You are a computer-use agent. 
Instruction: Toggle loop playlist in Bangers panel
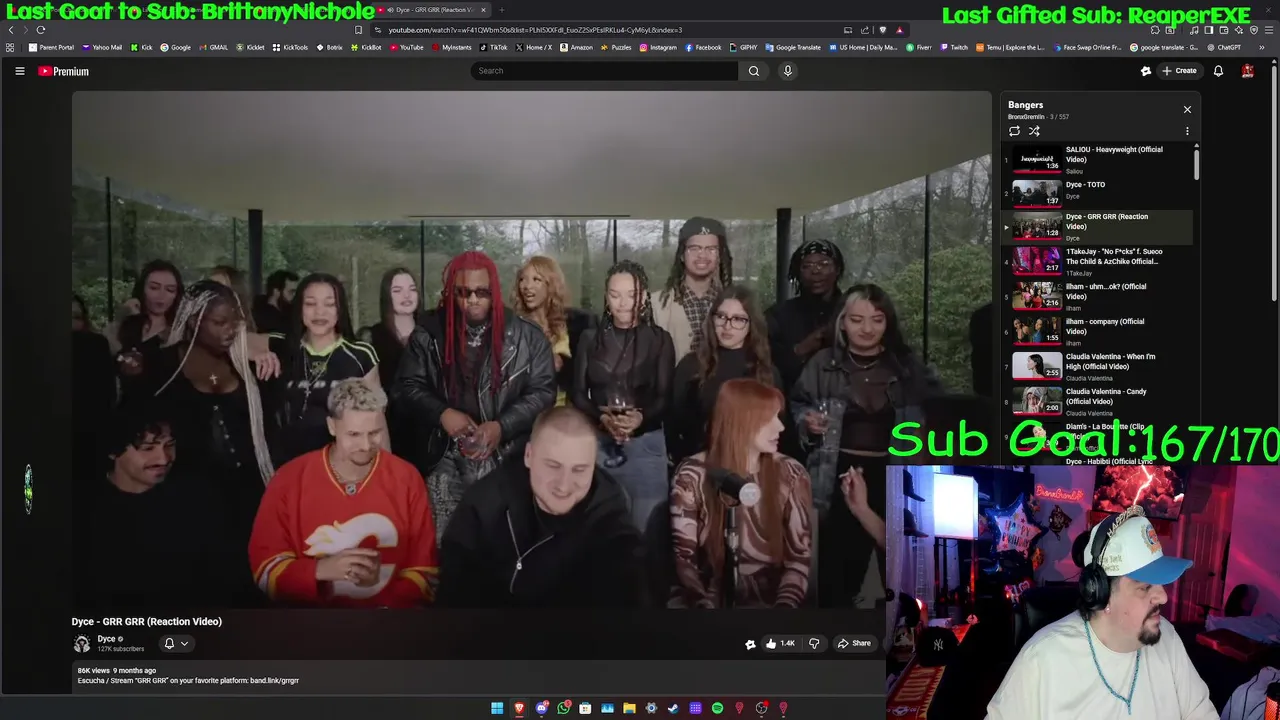(x=1014, y=131)
